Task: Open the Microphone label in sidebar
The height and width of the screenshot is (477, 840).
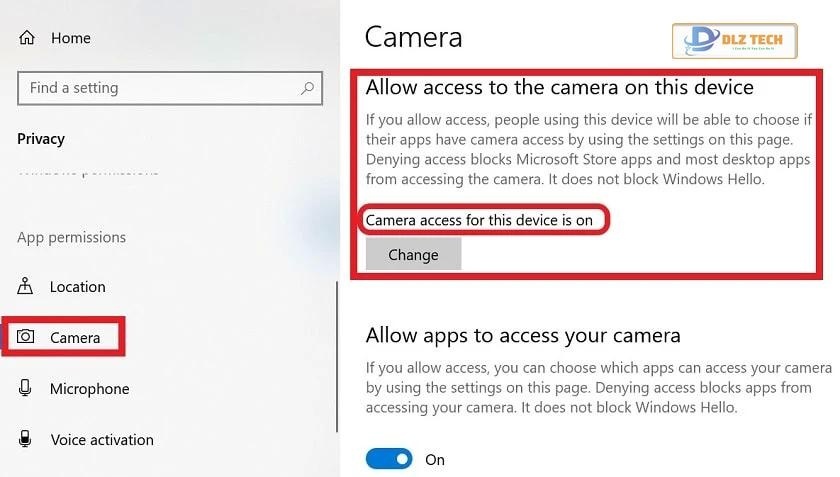Action: (89, 389)
